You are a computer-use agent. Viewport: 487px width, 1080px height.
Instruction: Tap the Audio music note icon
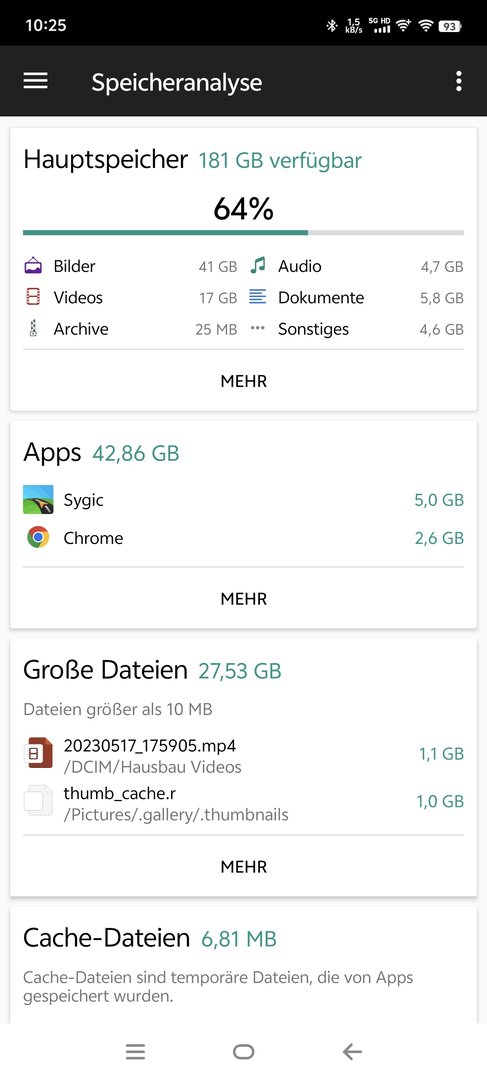[x=258, y=266]
